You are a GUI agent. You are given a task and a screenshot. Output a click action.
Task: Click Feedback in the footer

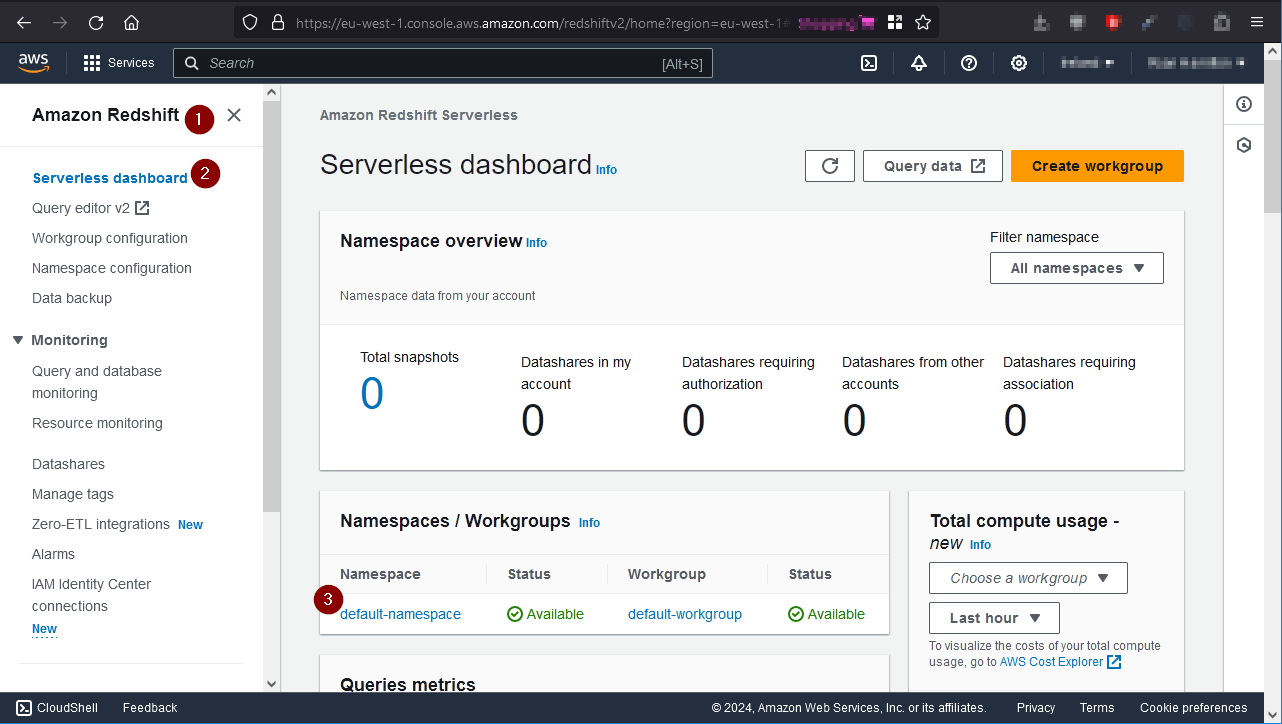click(150, 708)
